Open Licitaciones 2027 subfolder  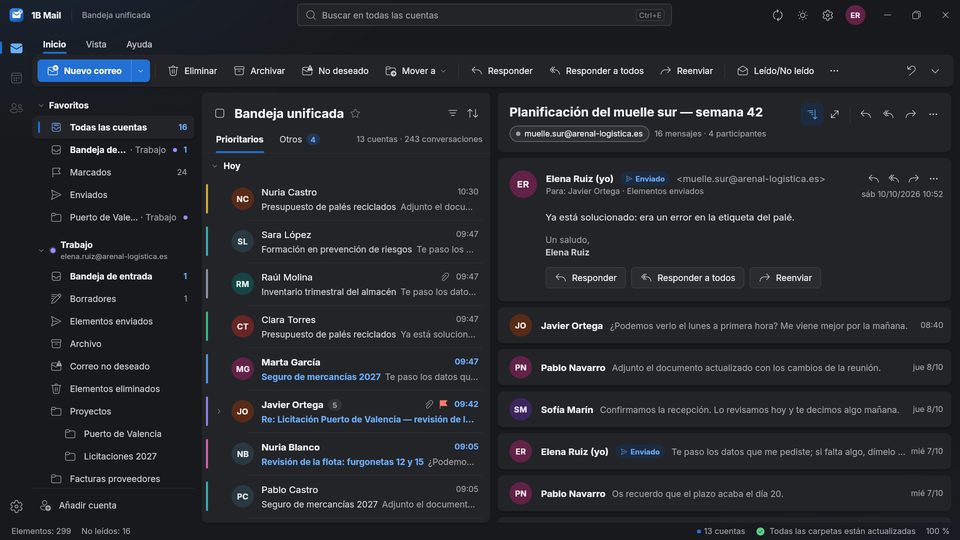tap(113, 456)
